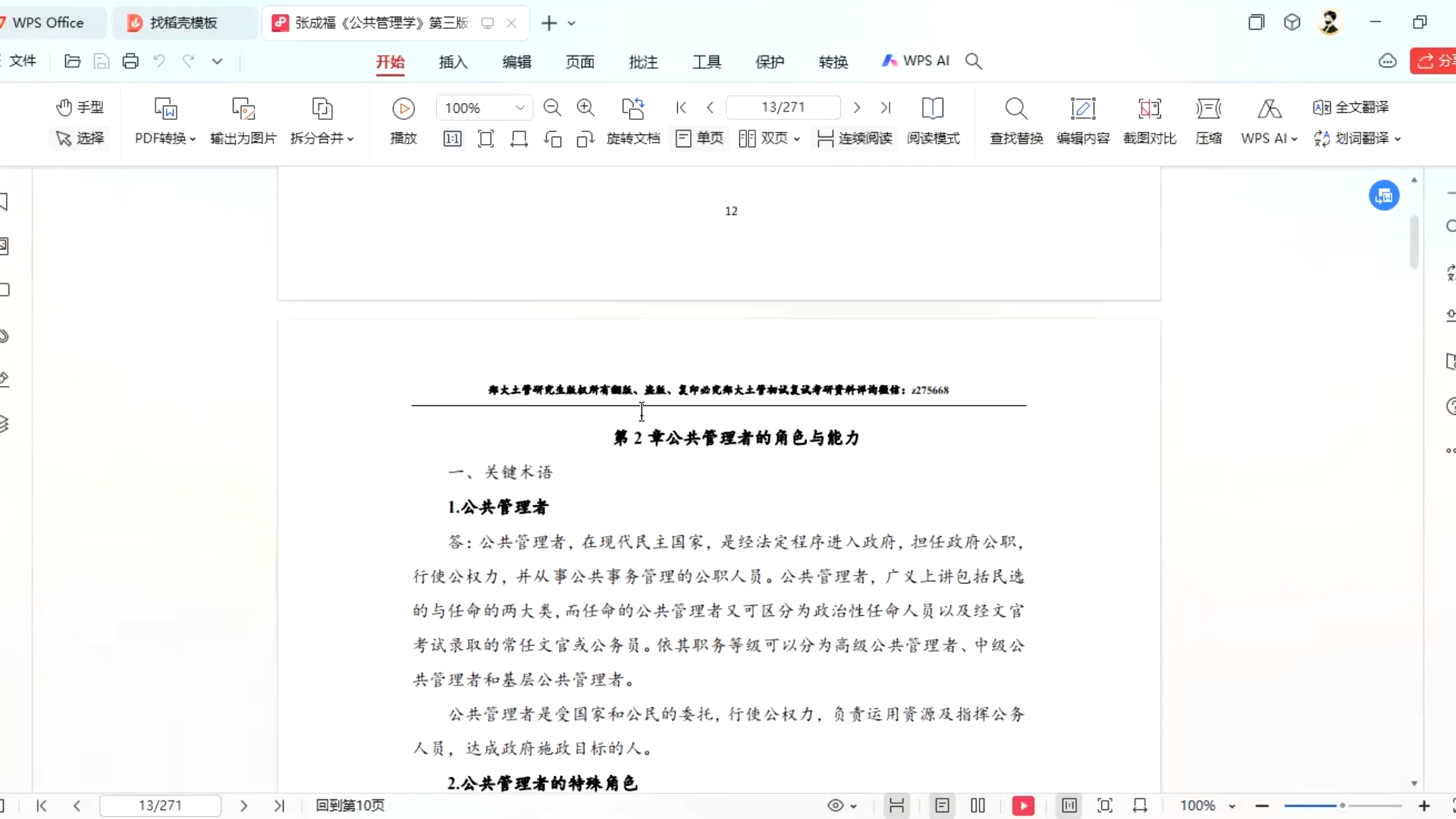Open the 截图对比 screenshot compare tool

pyautogui.click(x=1149, y=121)
